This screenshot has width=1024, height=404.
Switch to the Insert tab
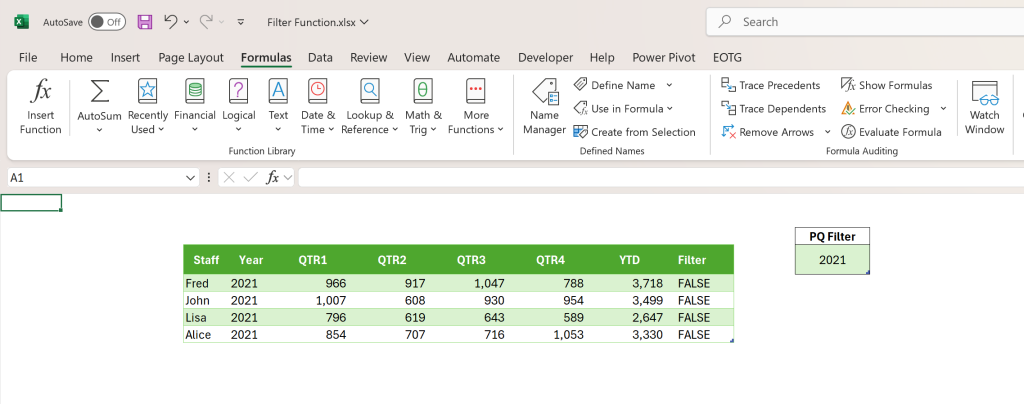(x=125, y=57)
